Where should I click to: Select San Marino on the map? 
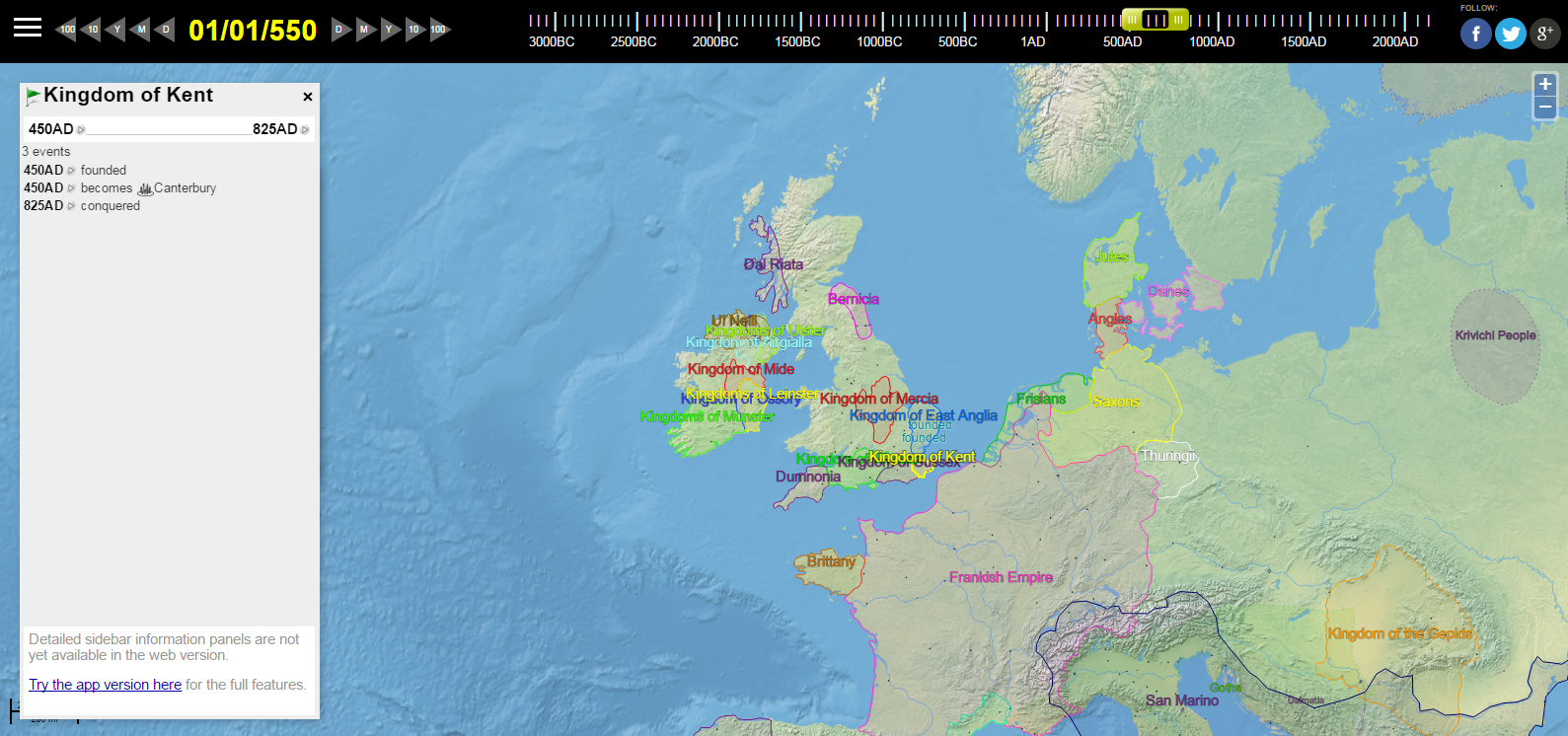click(1182, 700)
